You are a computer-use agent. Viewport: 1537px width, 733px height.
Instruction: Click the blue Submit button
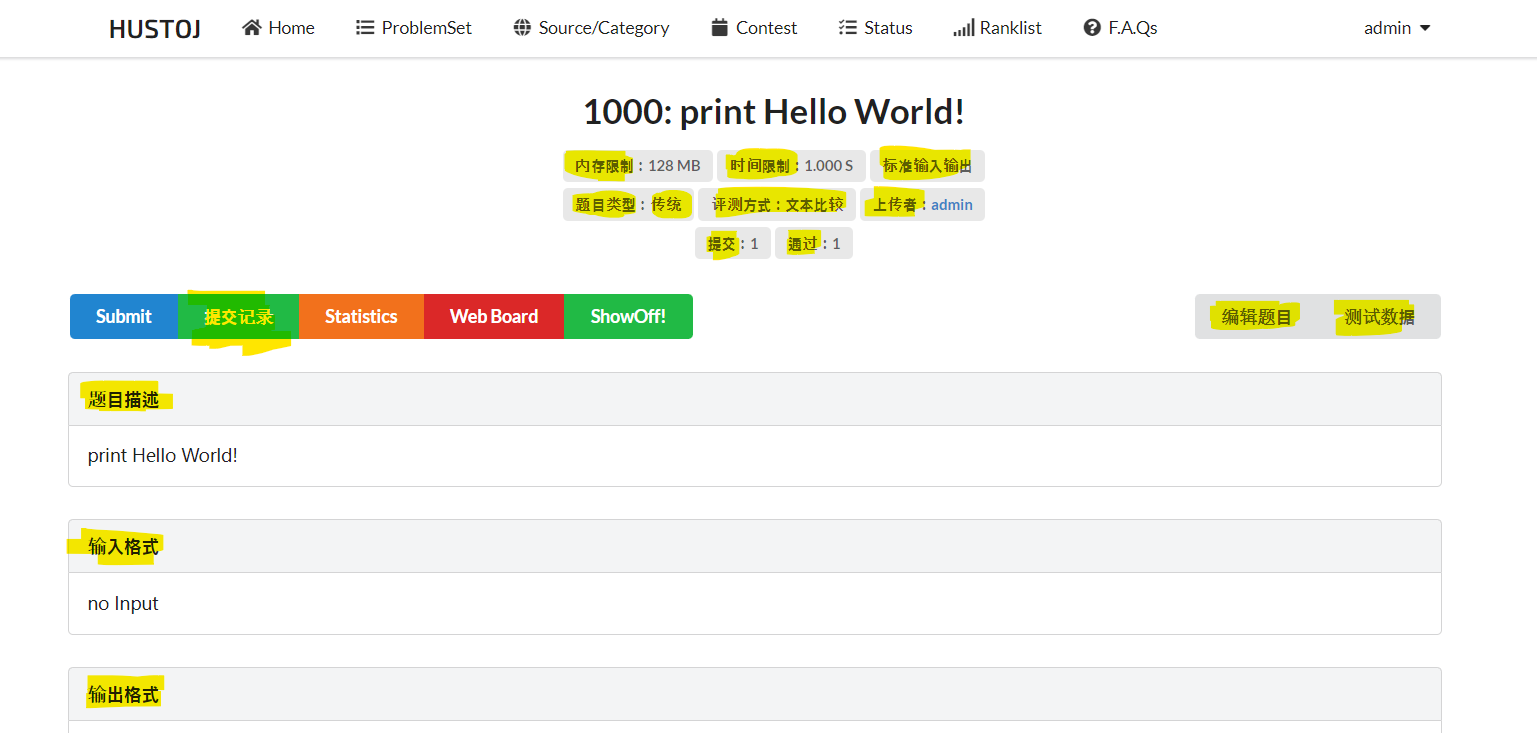pyautogui.click(x=123, y=316)
